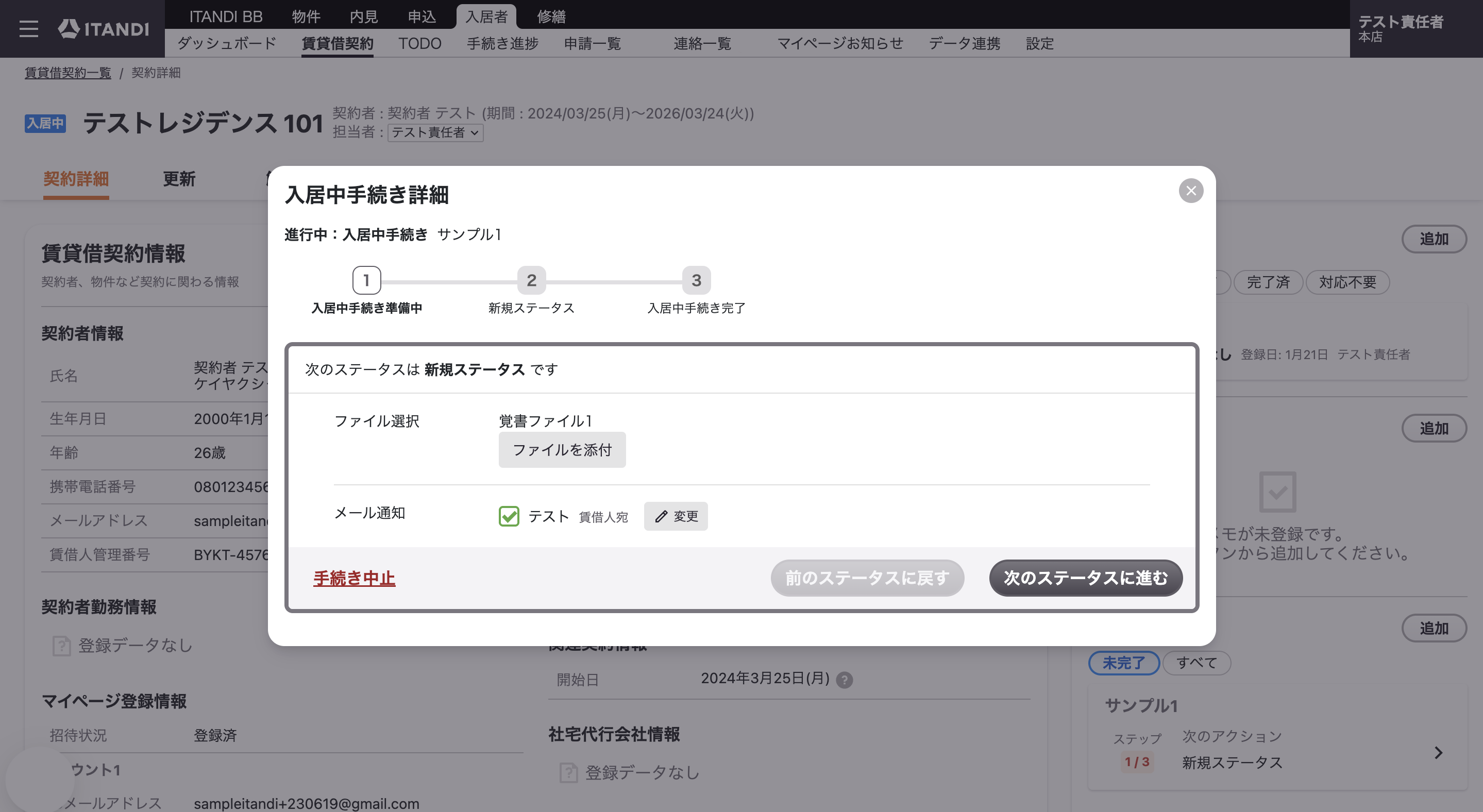
Task: Switch to 物件 tab
Action: point(306,16)
